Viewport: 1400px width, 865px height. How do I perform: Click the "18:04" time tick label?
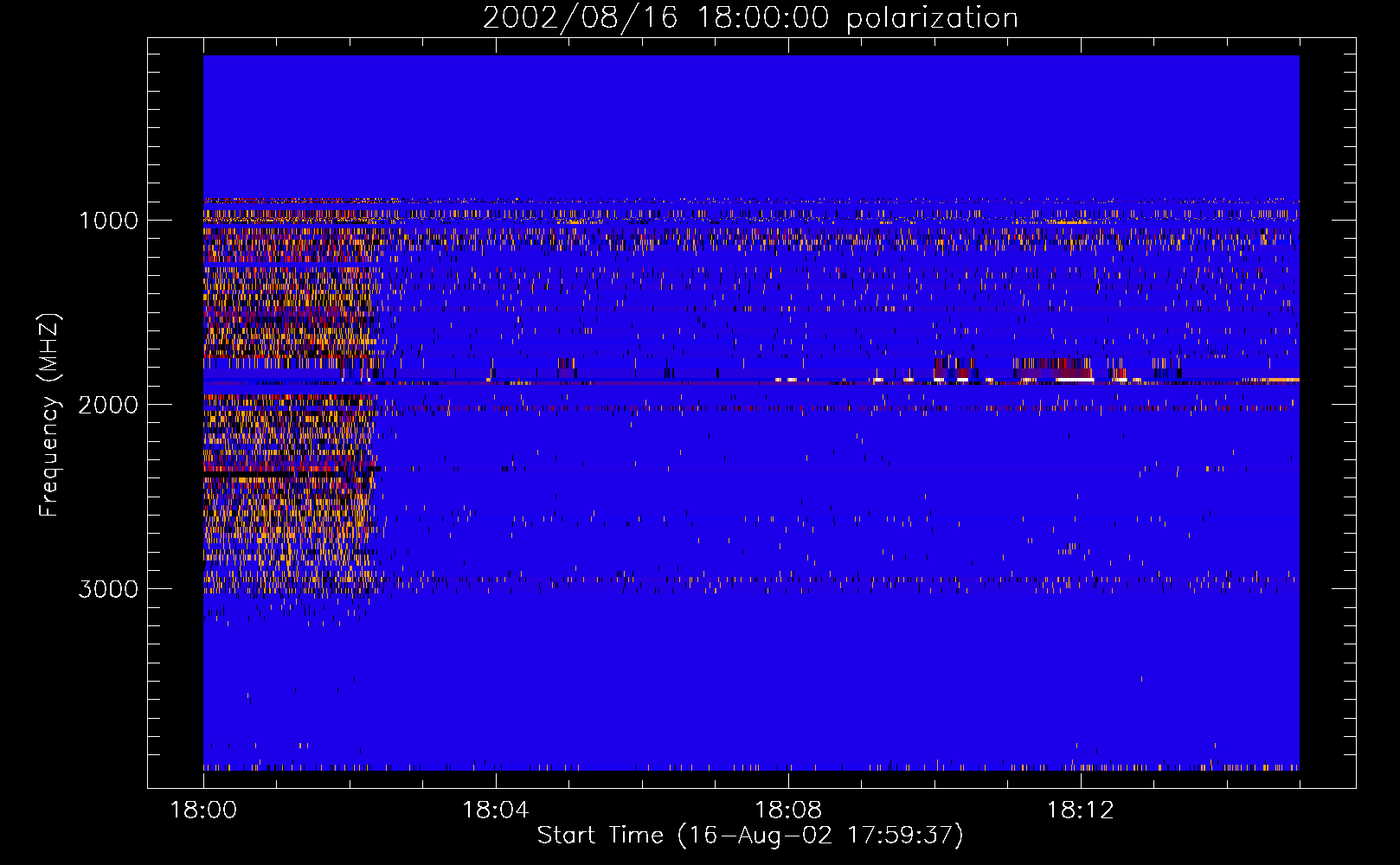(x=496, y=811)
